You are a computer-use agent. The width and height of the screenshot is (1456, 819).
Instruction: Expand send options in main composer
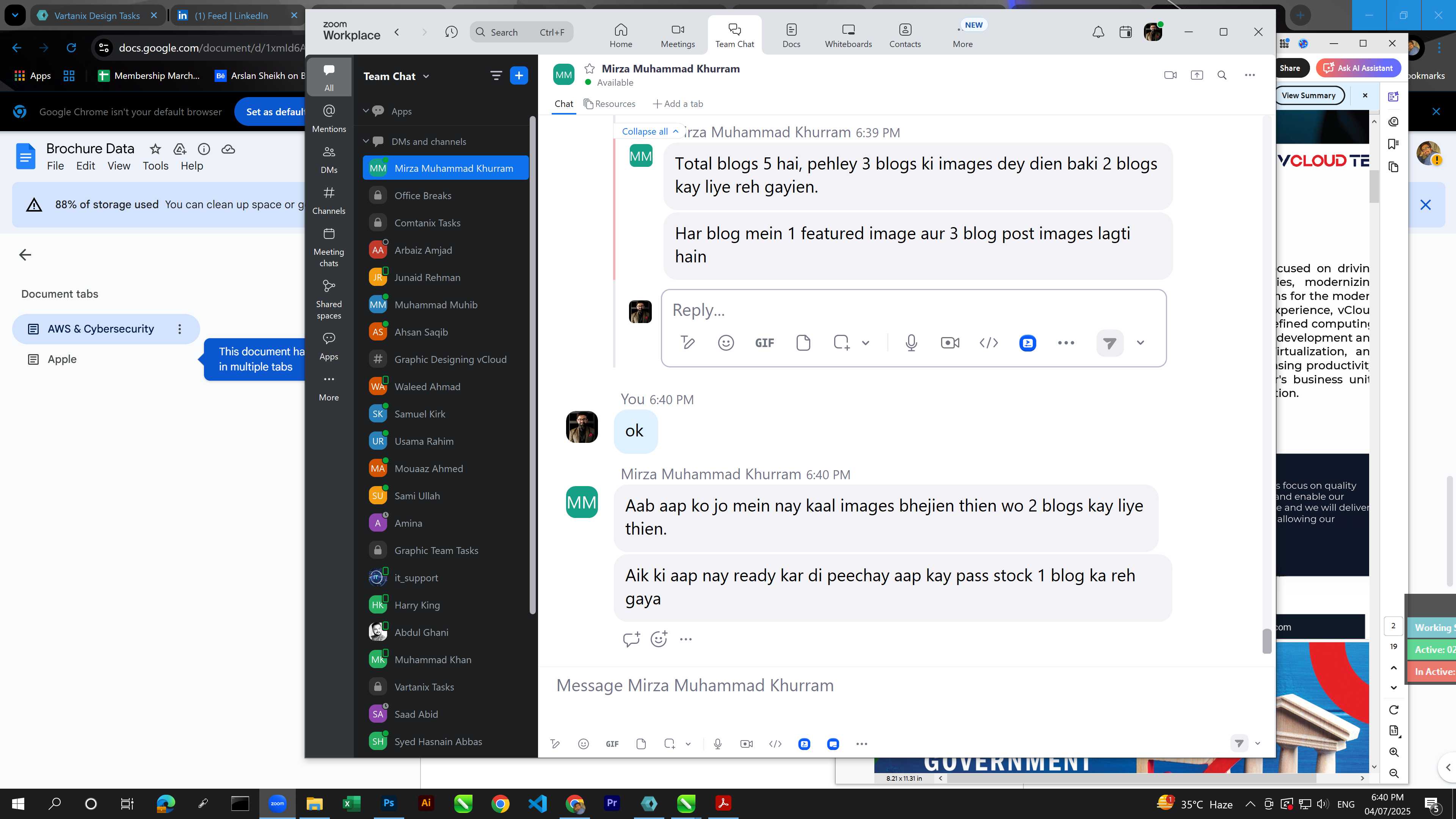(1258, 743)
